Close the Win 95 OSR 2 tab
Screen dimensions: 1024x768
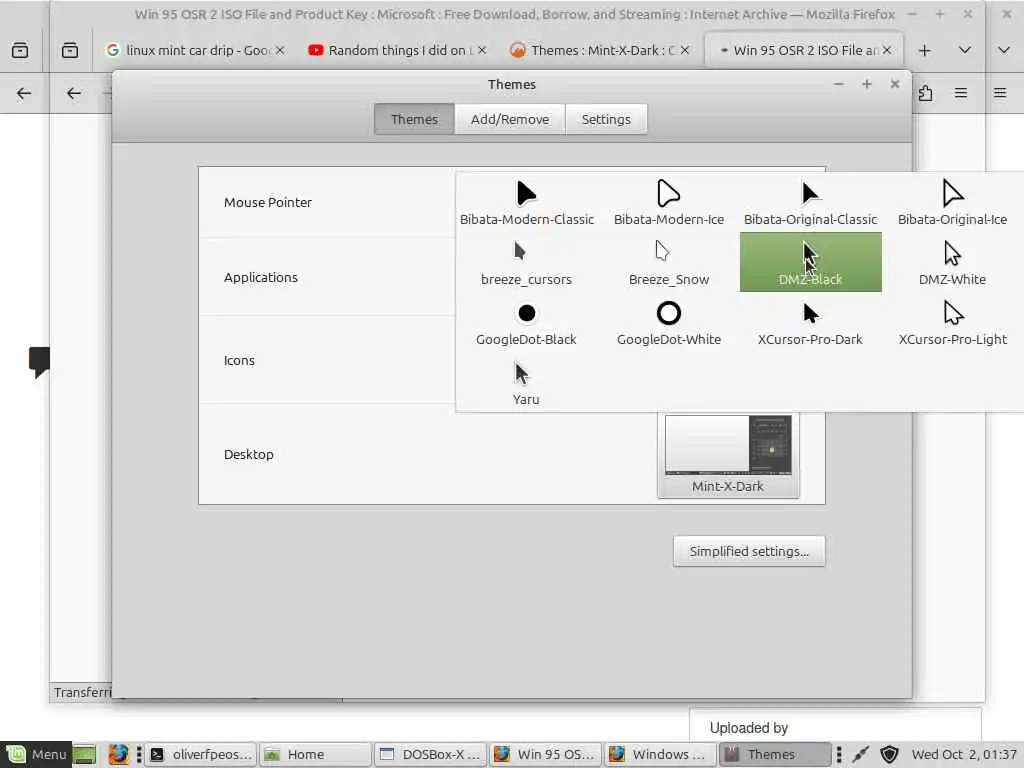[887, 50]
